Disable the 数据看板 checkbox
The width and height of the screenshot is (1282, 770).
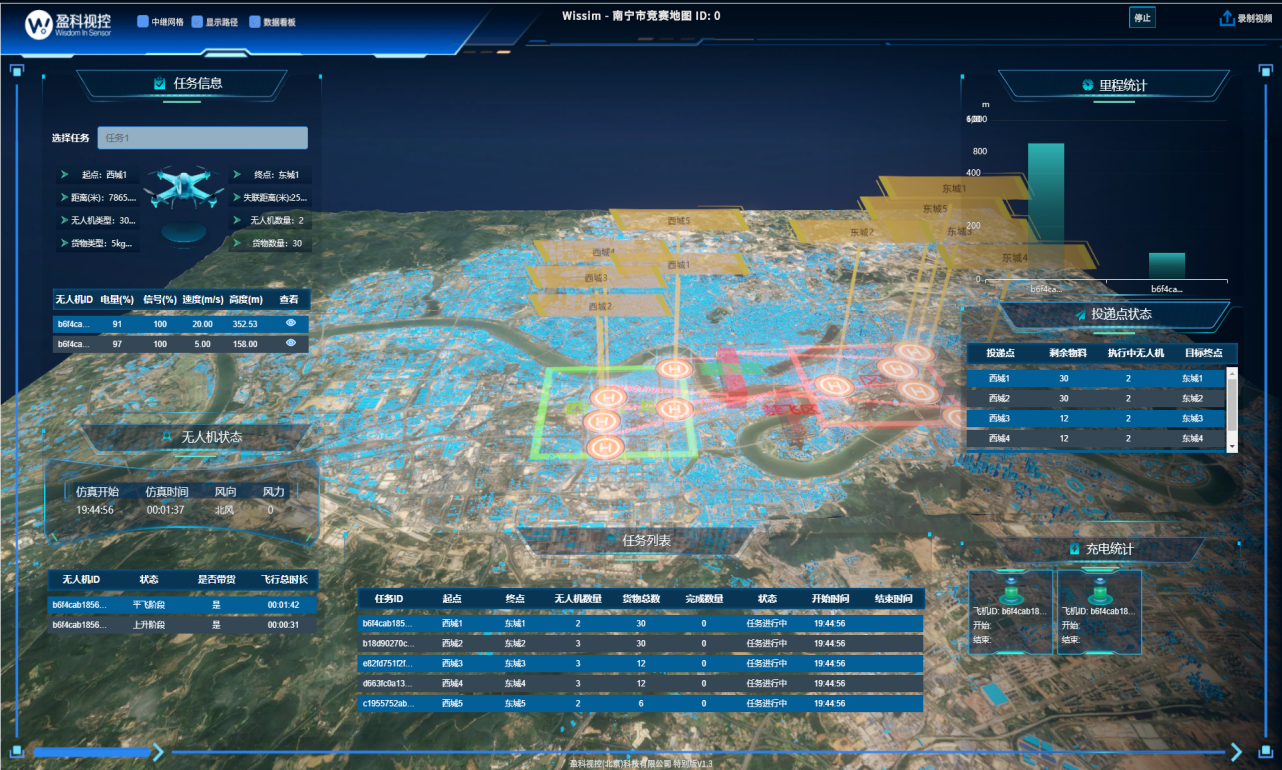tap(254, 21)
